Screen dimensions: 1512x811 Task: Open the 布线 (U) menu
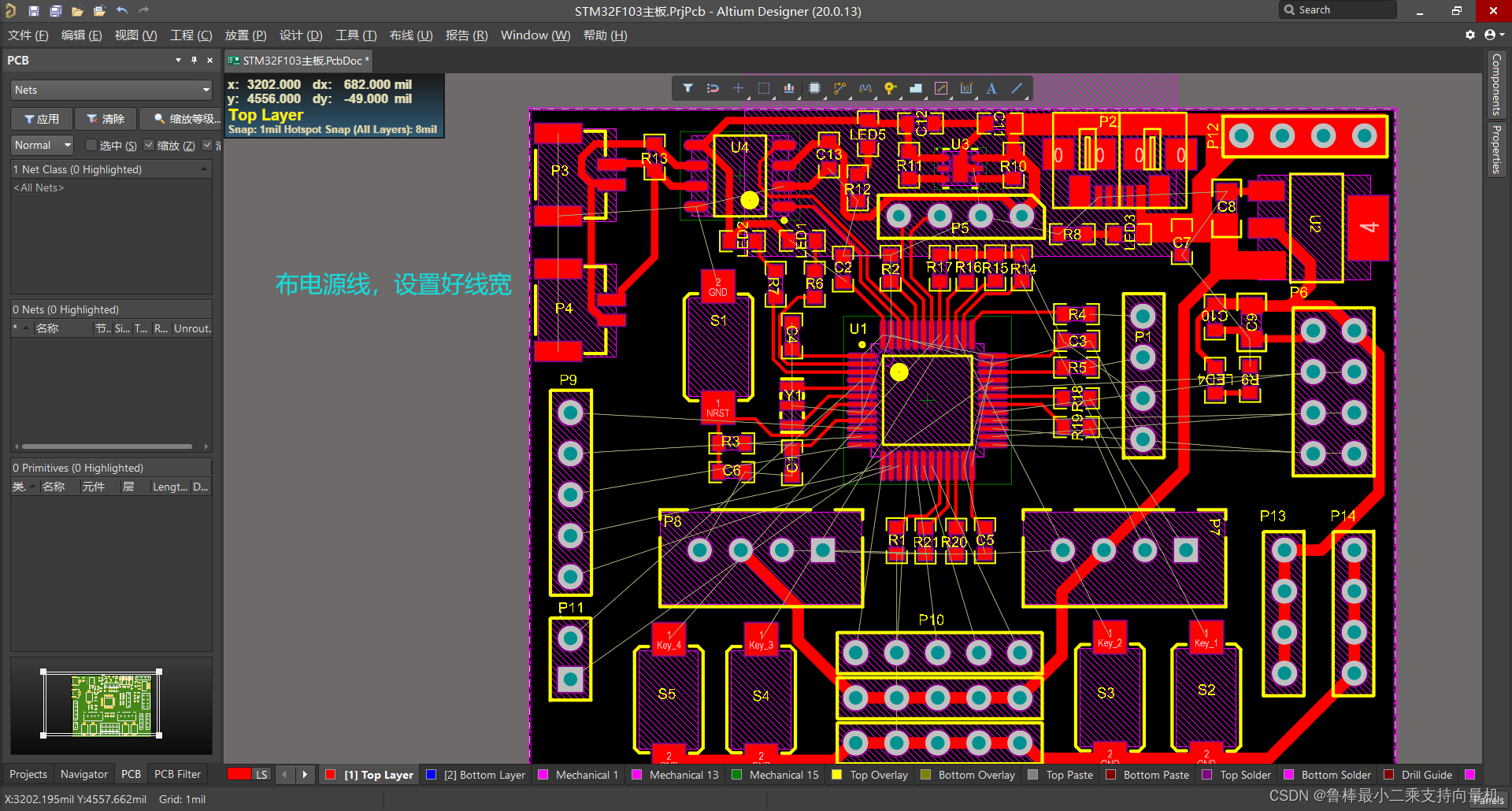click(411, 35)
